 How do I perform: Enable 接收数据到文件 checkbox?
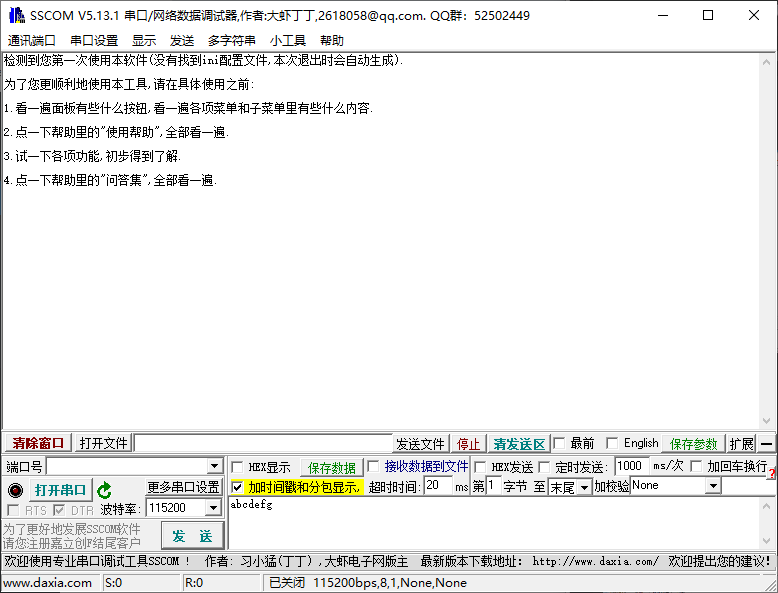[x=373, y=466]
